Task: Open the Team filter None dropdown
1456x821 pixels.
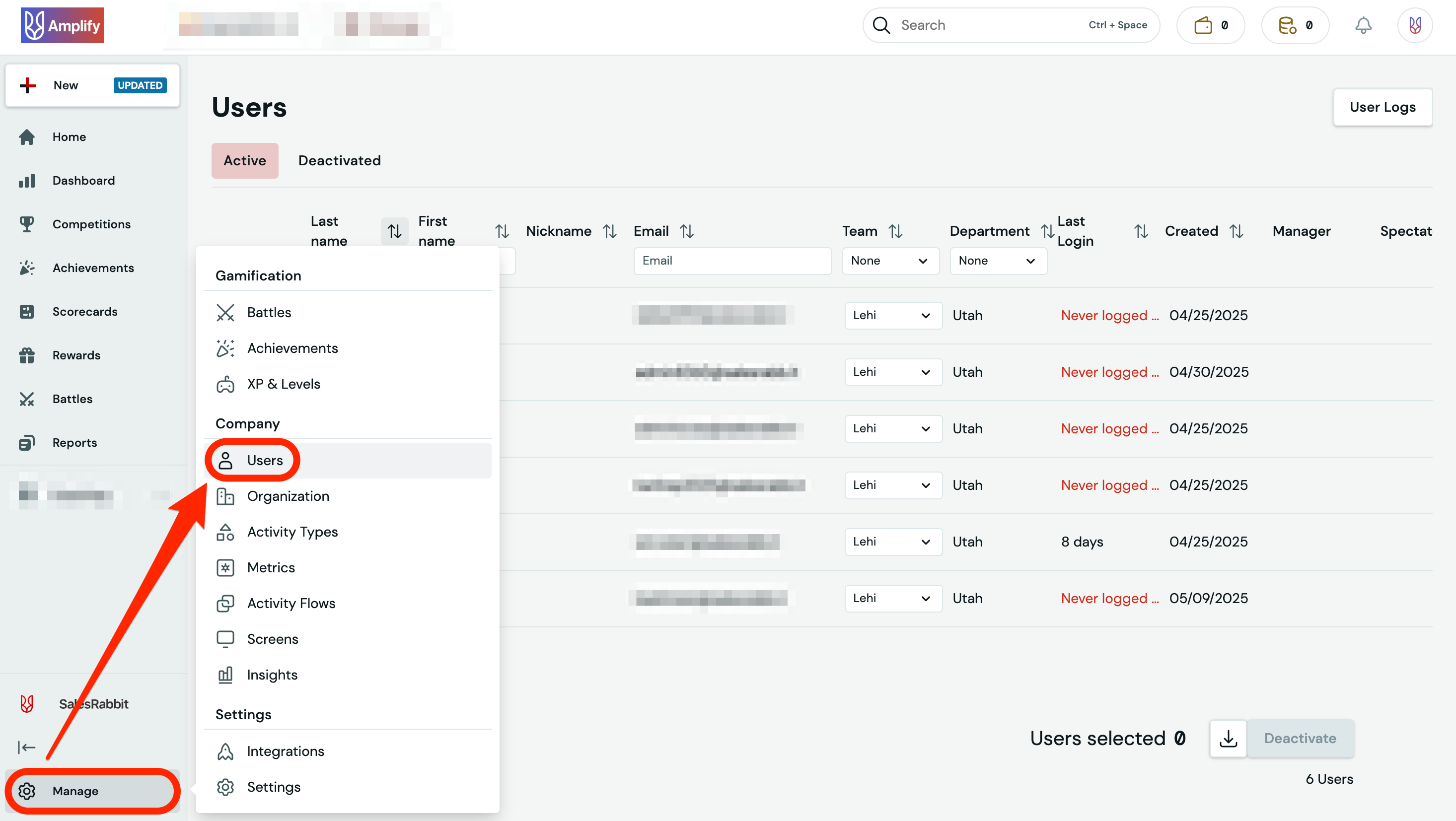Action: point(890,261)
